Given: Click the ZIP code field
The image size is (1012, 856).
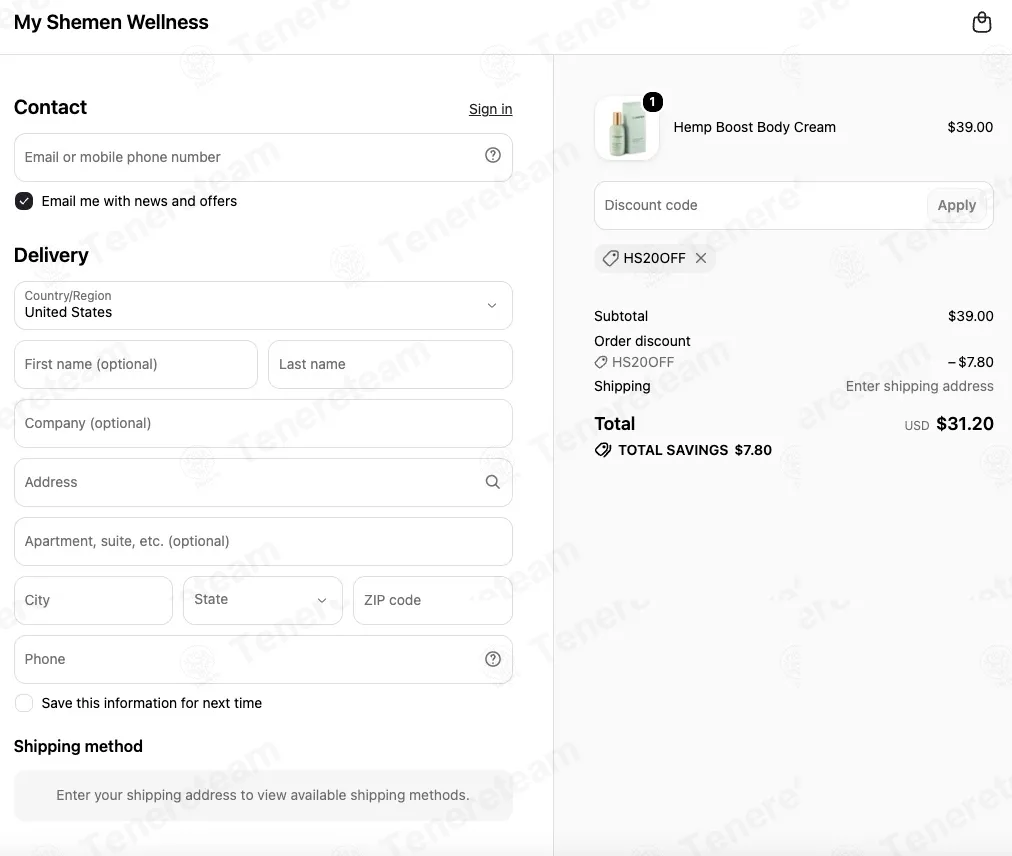Looking at the screenshot, I should (433, 600).
